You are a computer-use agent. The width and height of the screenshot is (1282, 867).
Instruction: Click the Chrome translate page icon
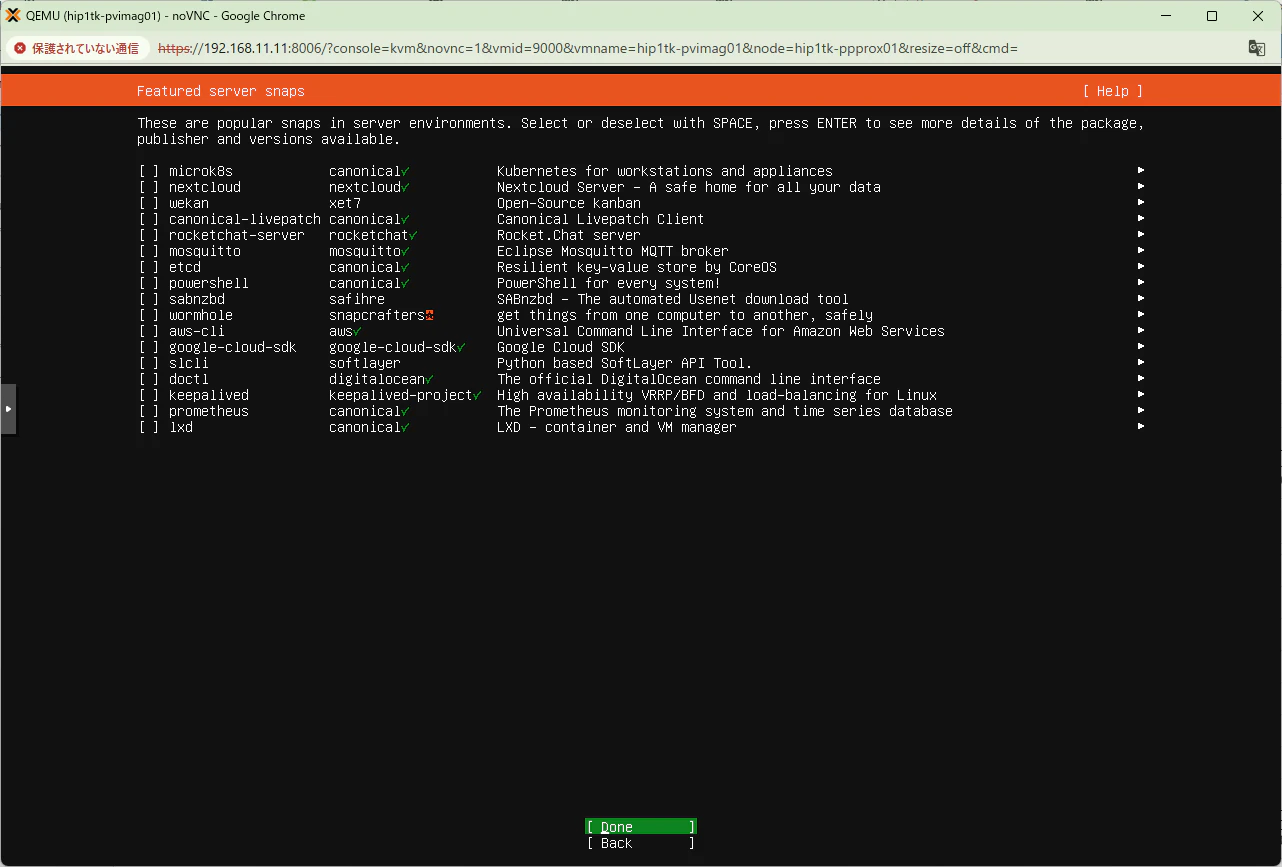tap(1257, 48)
